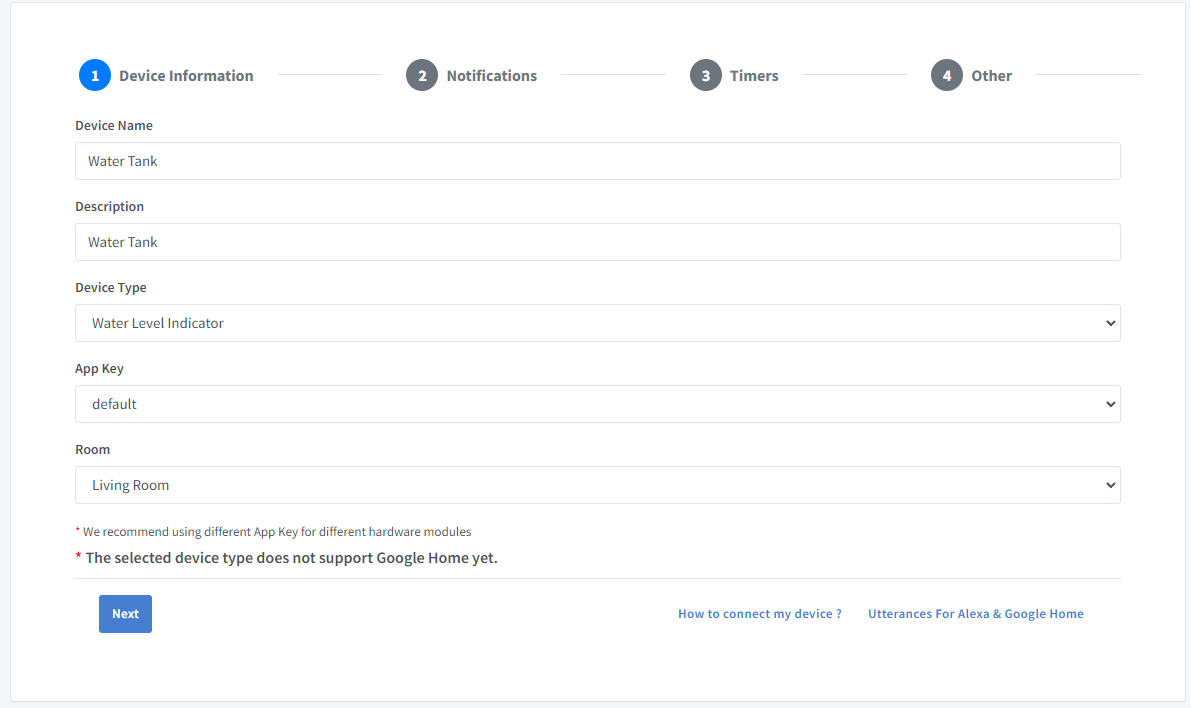Focus the Device Name text field

[x=597, y=161]
